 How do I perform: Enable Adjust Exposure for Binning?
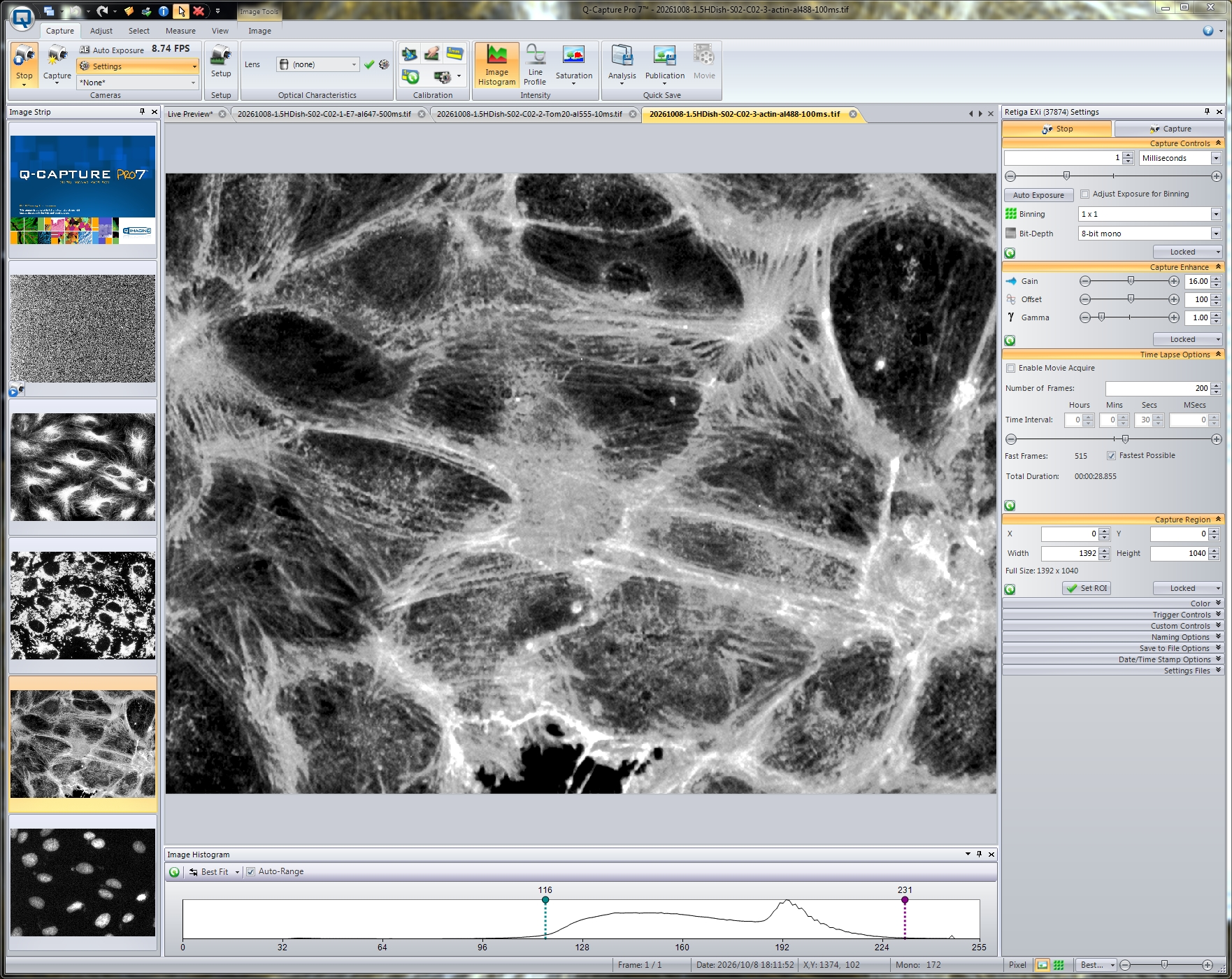point(1085,194)
